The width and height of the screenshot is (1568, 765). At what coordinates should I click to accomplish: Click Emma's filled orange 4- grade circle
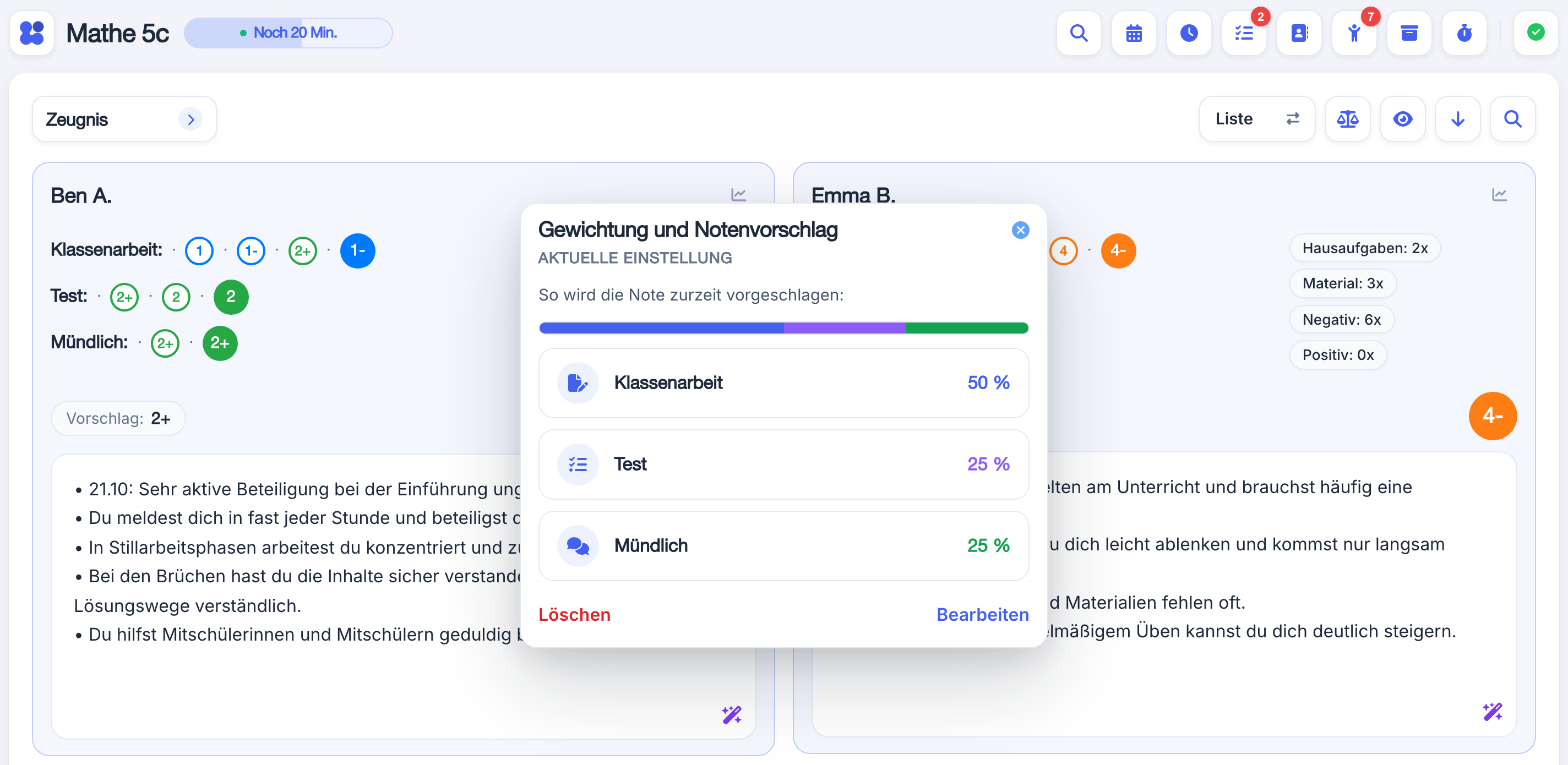[x=1118, y=251]
